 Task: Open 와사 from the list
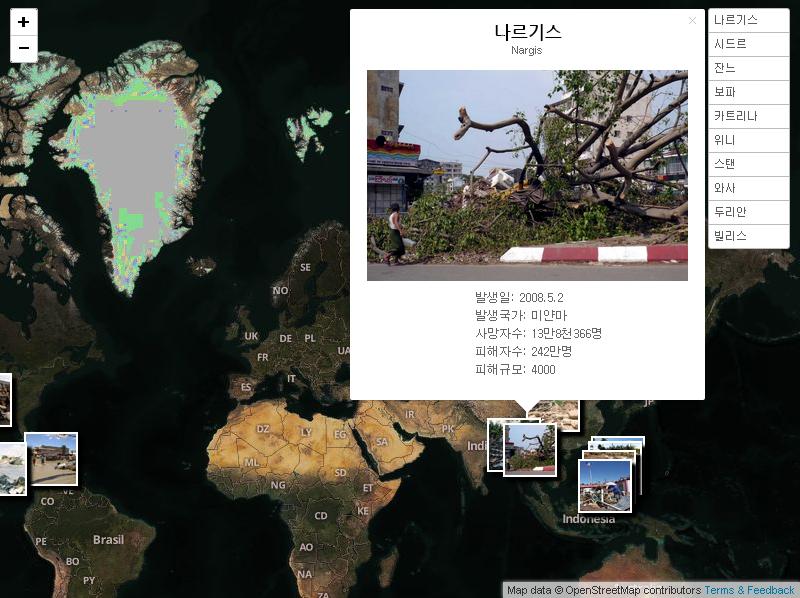[x=748, y=188]
